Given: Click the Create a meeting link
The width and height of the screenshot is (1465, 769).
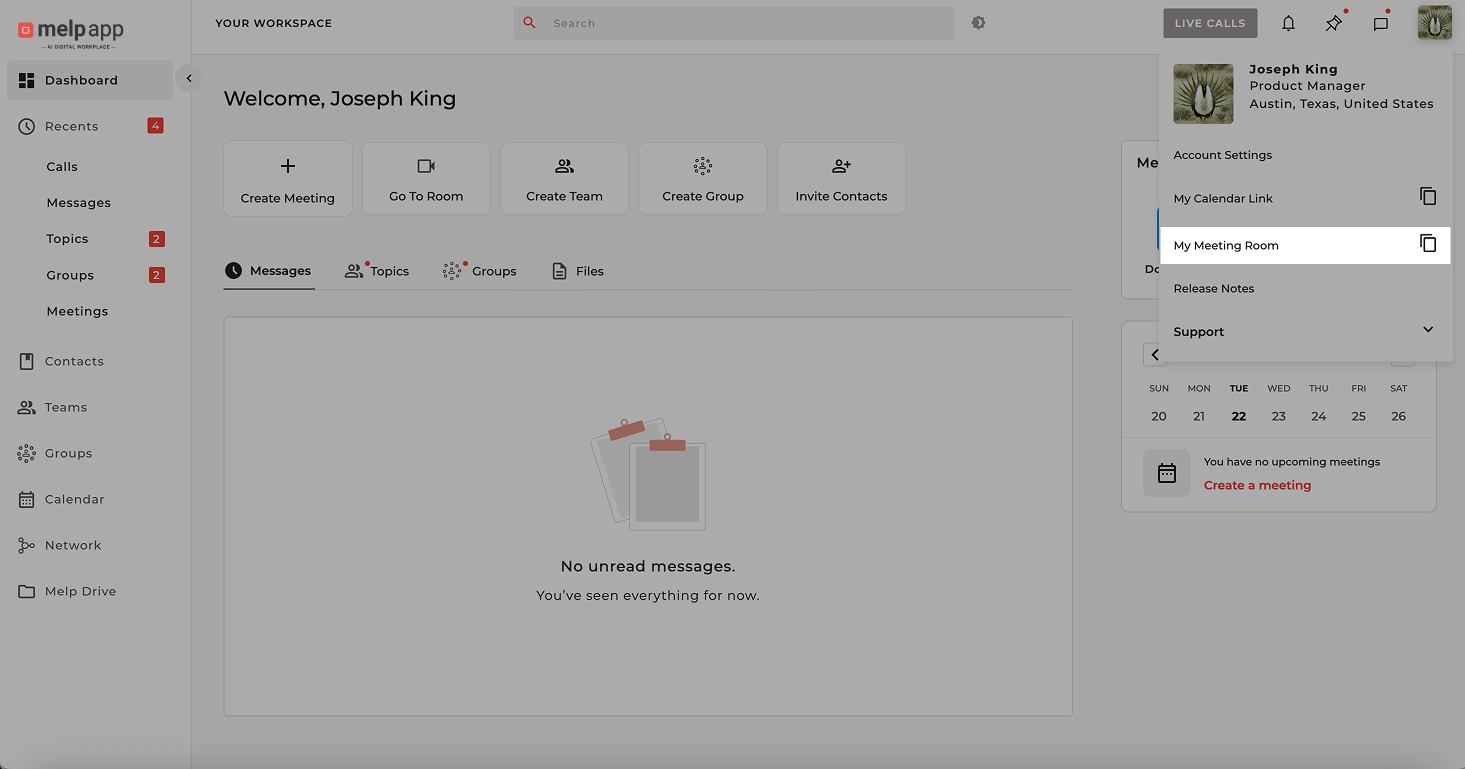Looking at the screenshot, I should point(1257,485).
